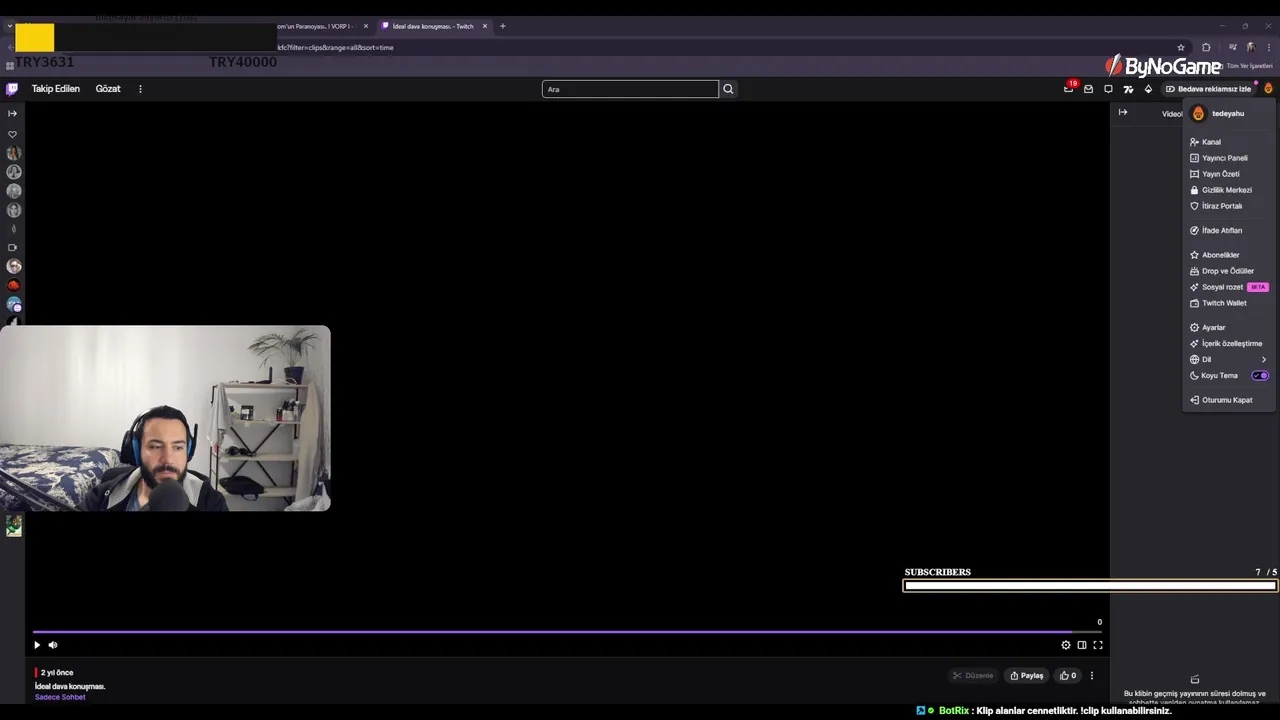
Task: Toggle the Koyu Tema dark theme switch
Action: point(1260,376)
